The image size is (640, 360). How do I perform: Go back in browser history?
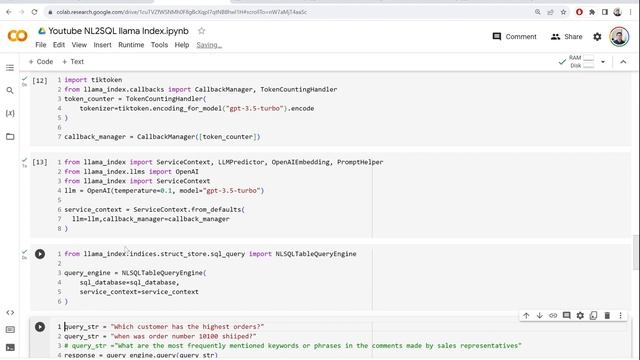click(9, 12)
